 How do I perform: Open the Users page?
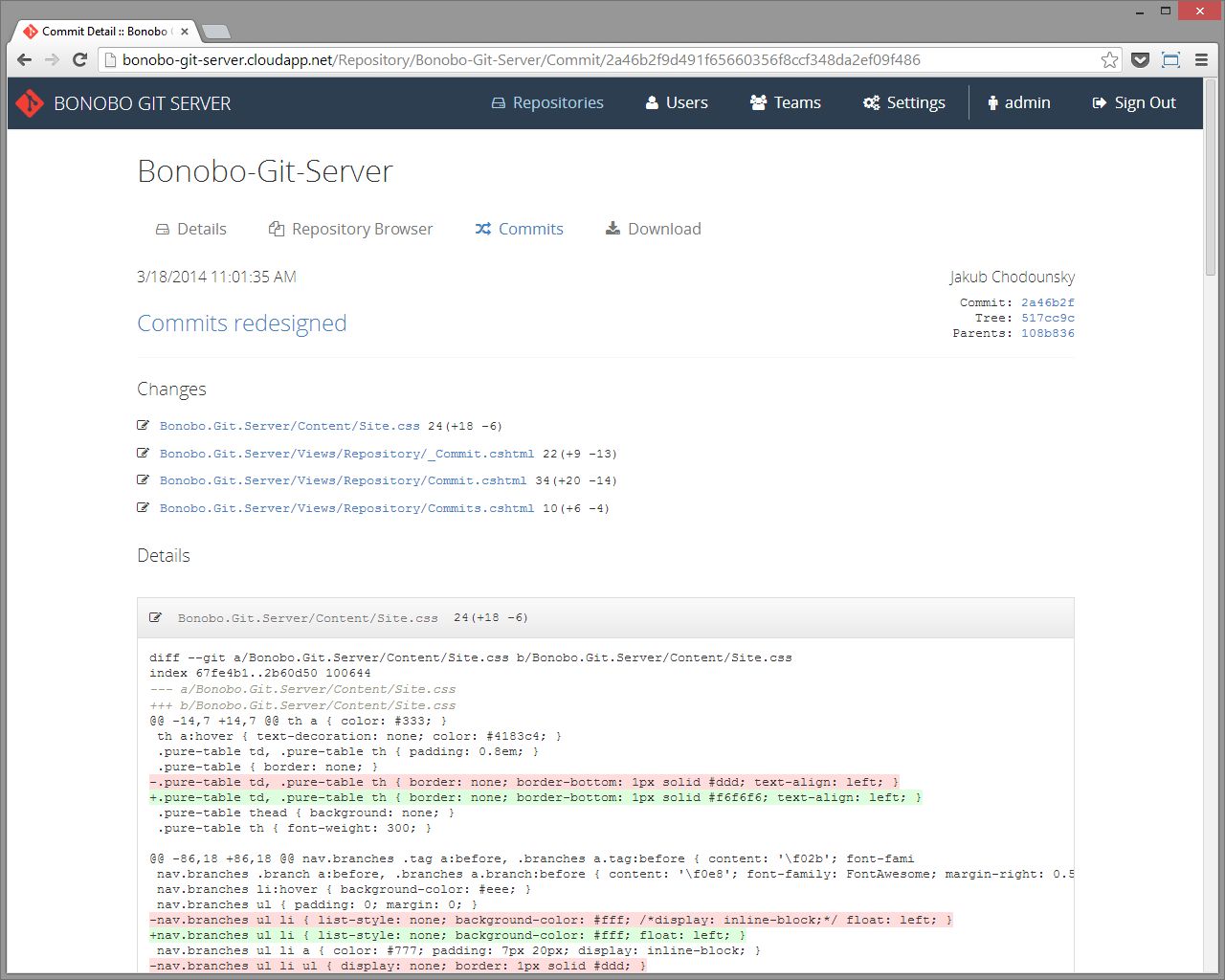click(x=677, y=103)
